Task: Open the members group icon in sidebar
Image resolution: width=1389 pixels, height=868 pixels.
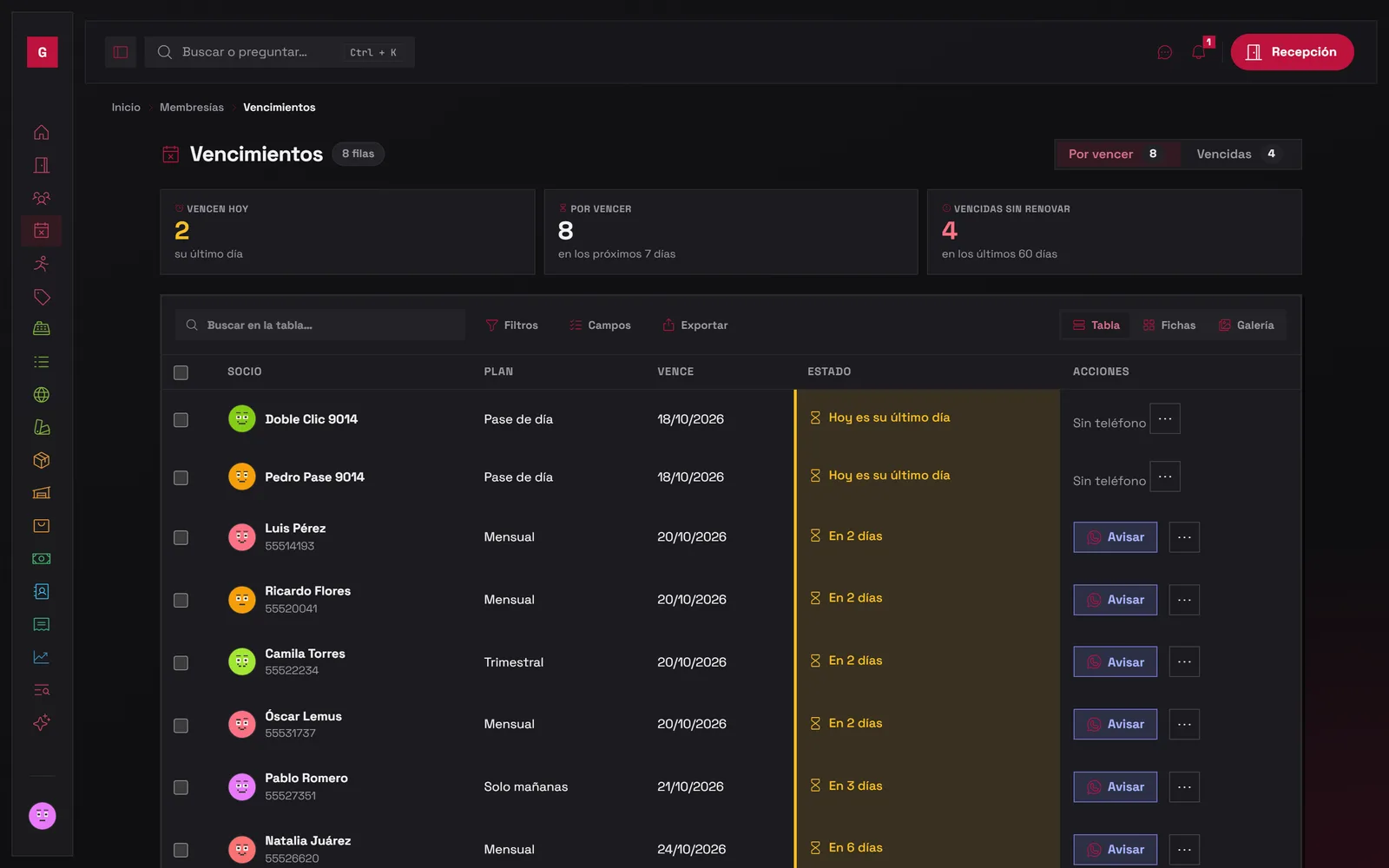Action: point(41,198)
